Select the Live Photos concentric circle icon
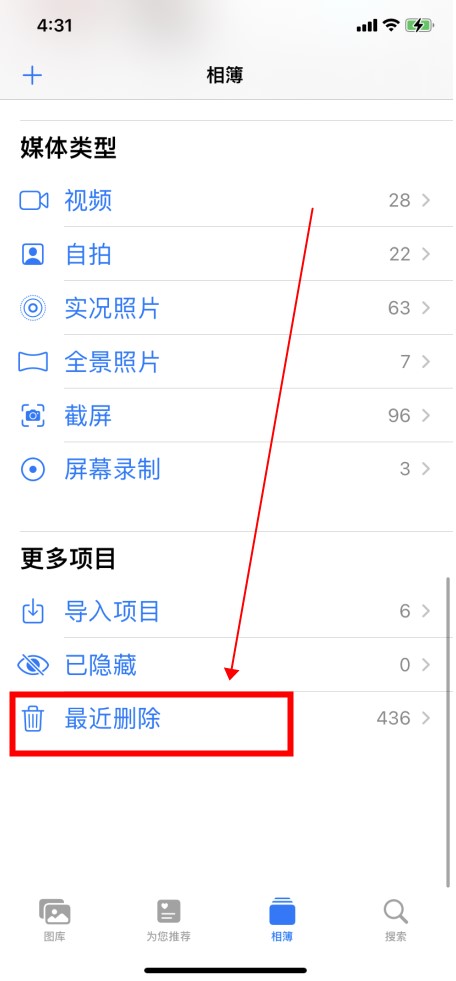This screenshot has width=456, height=981. (33, 308)
